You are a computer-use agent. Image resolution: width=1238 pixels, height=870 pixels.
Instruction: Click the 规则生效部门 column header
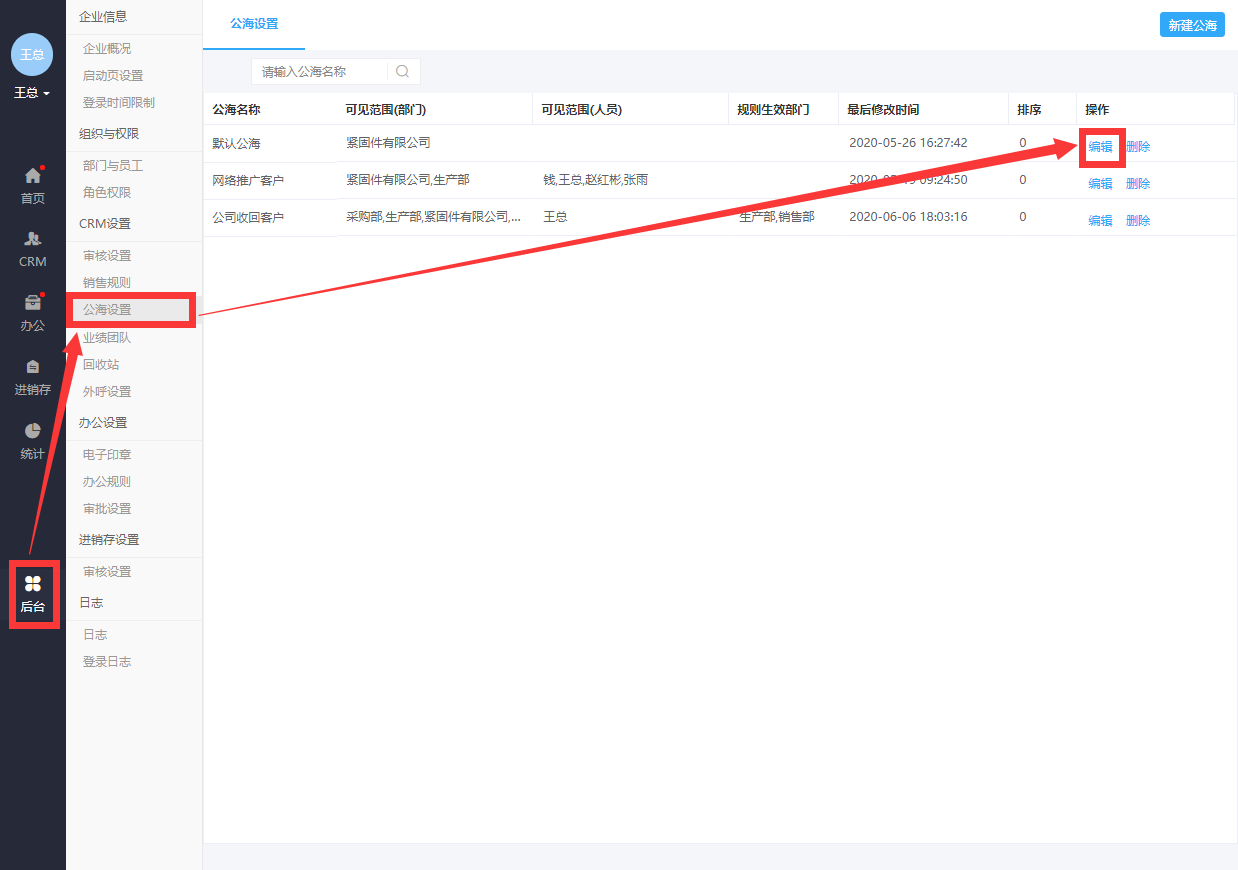(773, 109)
